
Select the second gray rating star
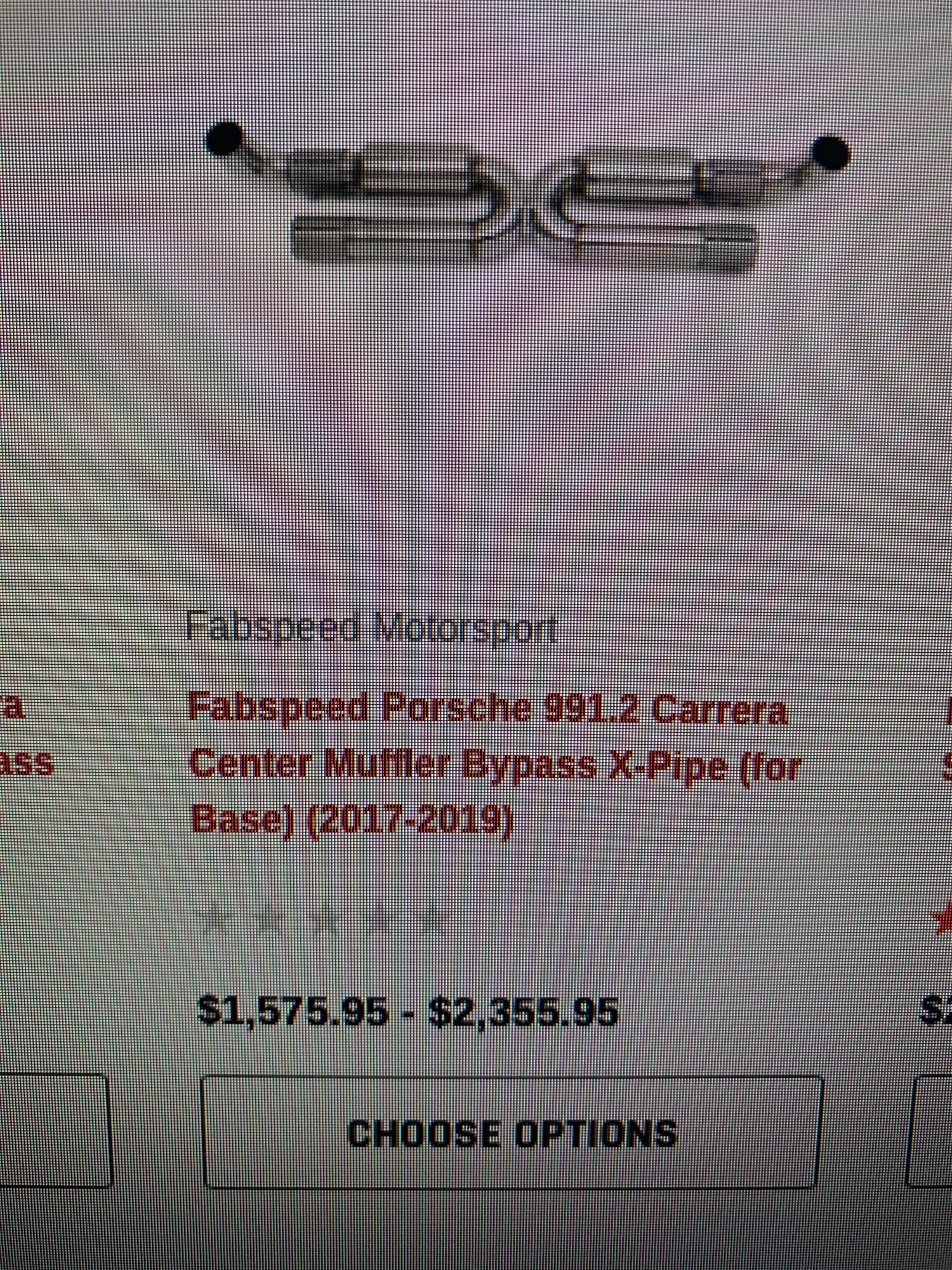coord(269,919)
